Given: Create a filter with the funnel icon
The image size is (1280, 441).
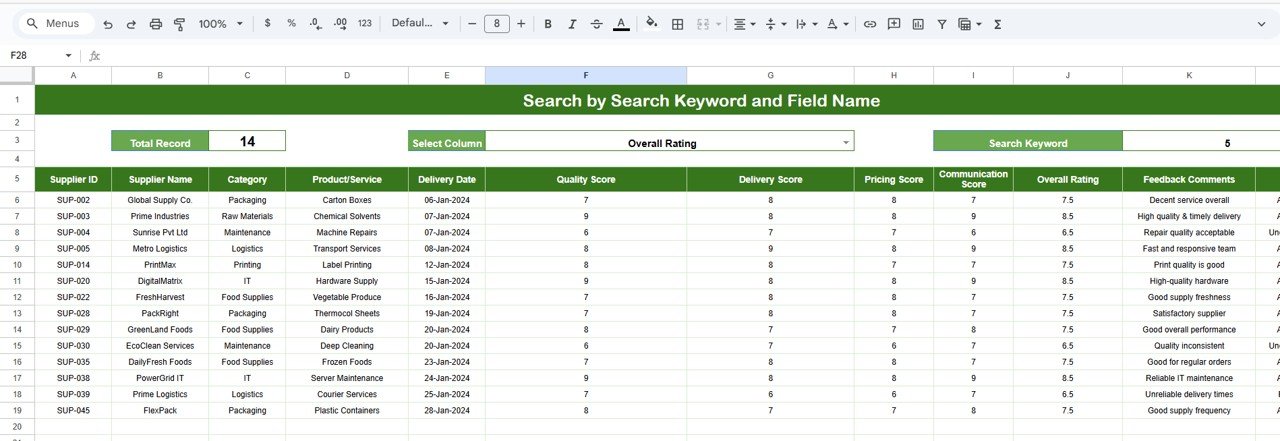Looking at the screenshot, I should point(942,24).
